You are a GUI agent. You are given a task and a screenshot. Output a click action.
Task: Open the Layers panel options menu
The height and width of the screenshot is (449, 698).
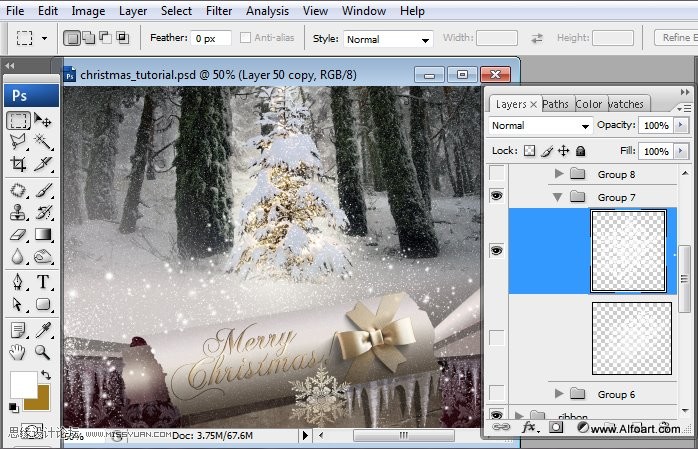[684, 108]
